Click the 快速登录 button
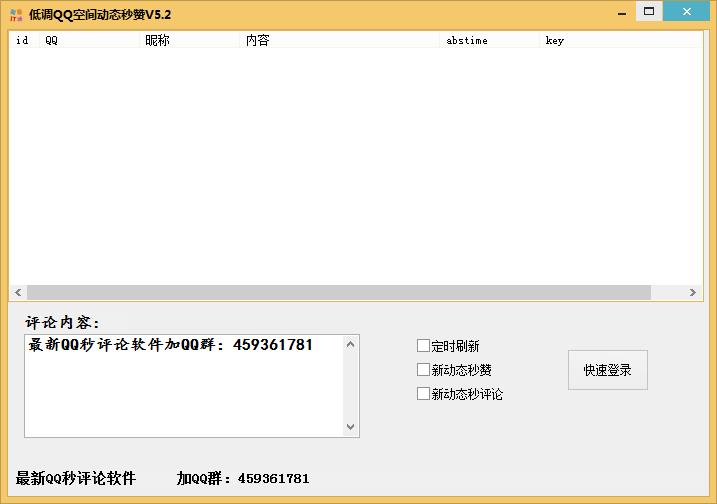 [608, 370]
